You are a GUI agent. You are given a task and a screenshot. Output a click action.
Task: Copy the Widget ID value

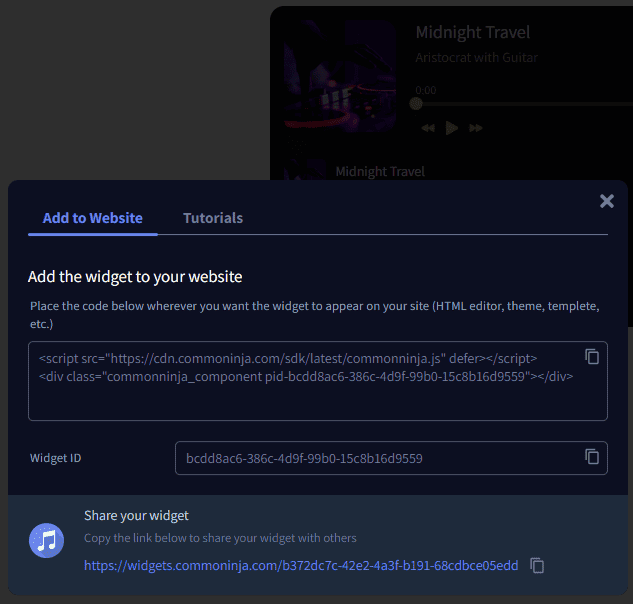[592, 457]
